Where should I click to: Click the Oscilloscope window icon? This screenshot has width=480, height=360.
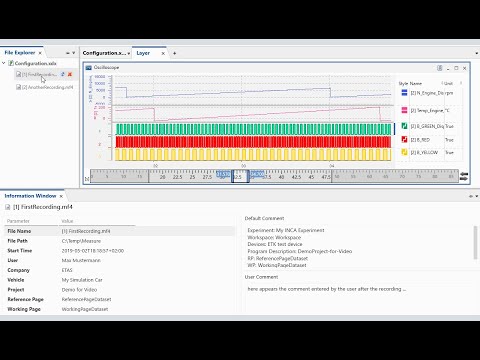[89, 68]
